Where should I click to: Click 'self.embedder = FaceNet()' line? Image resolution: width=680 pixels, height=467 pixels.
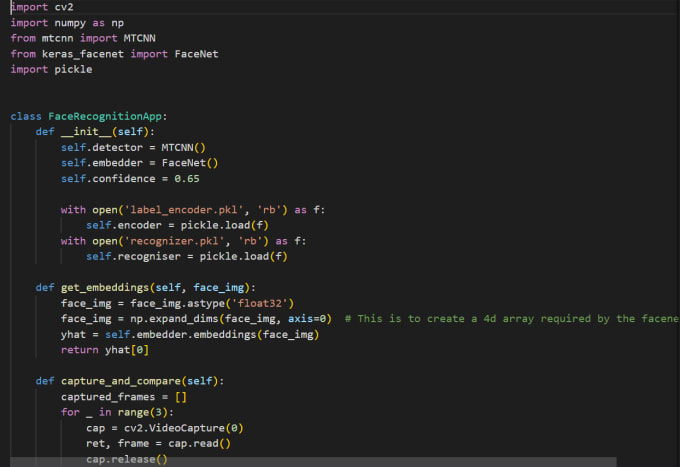click(139, 163)
